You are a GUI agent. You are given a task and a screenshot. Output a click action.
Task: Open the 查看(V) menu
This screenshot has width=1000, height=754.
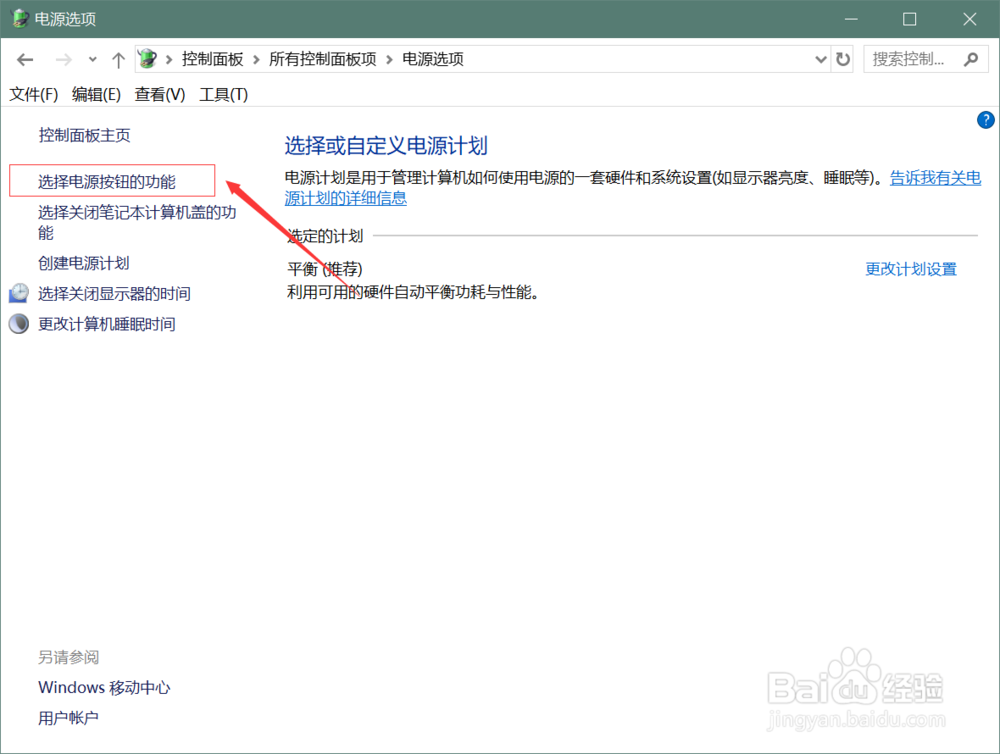[x=159, y=94]
